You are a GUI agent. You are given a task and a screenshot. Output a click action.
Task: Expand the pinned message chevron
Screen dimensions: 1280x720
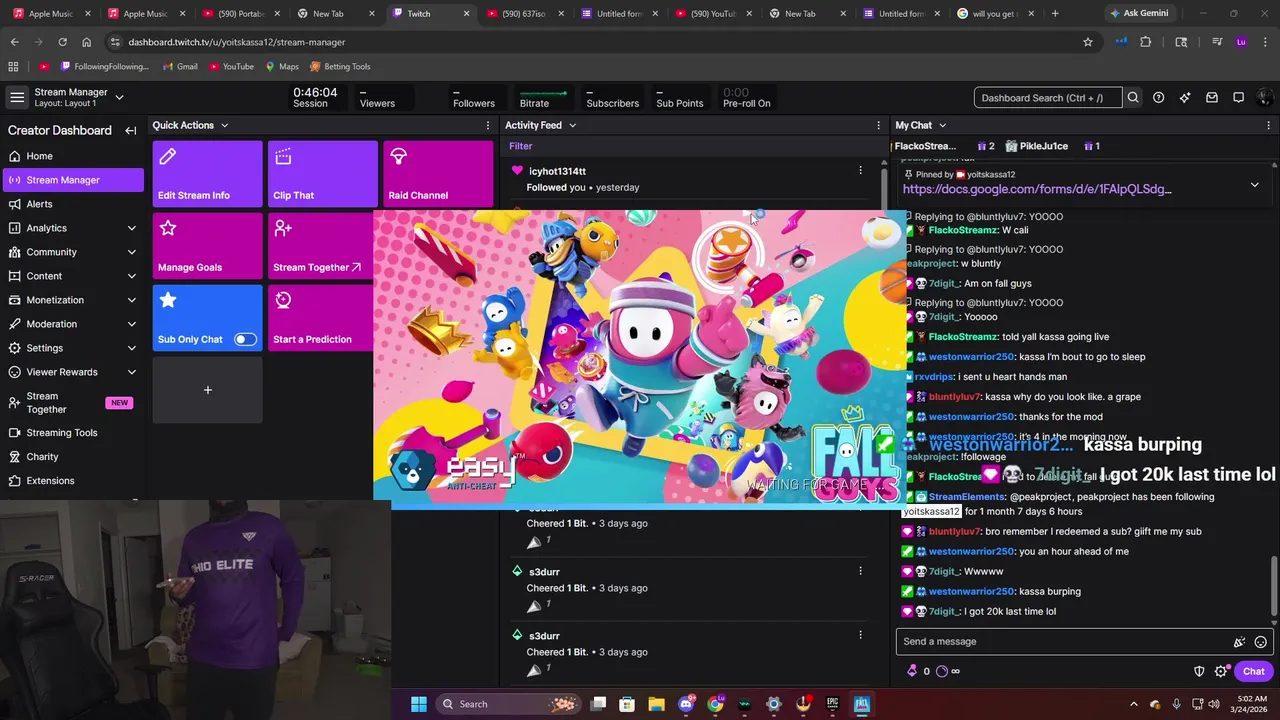[1255, 185]
